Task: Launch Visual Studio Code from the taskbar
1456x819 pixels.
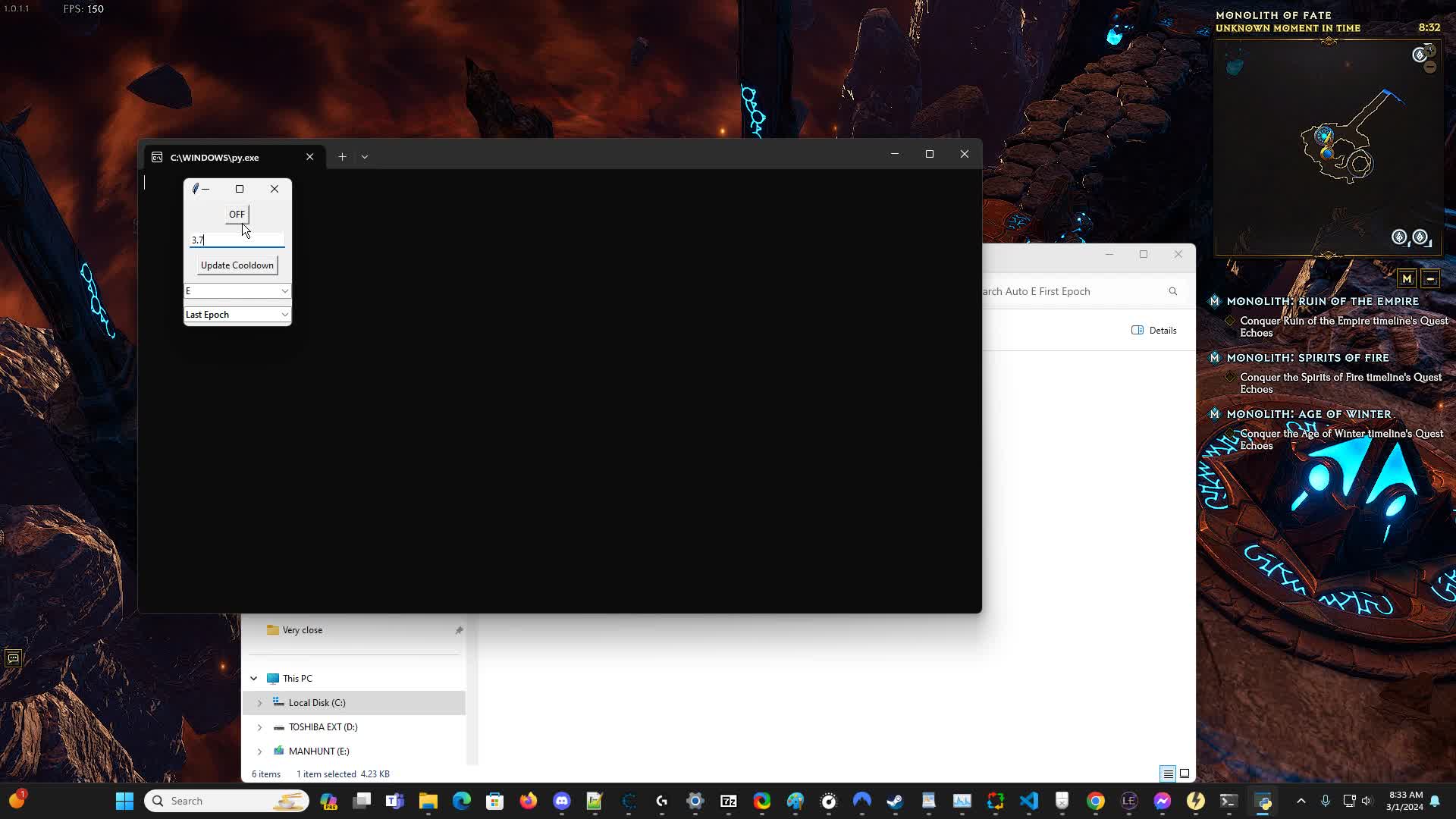Action: tap(1028, 801)
